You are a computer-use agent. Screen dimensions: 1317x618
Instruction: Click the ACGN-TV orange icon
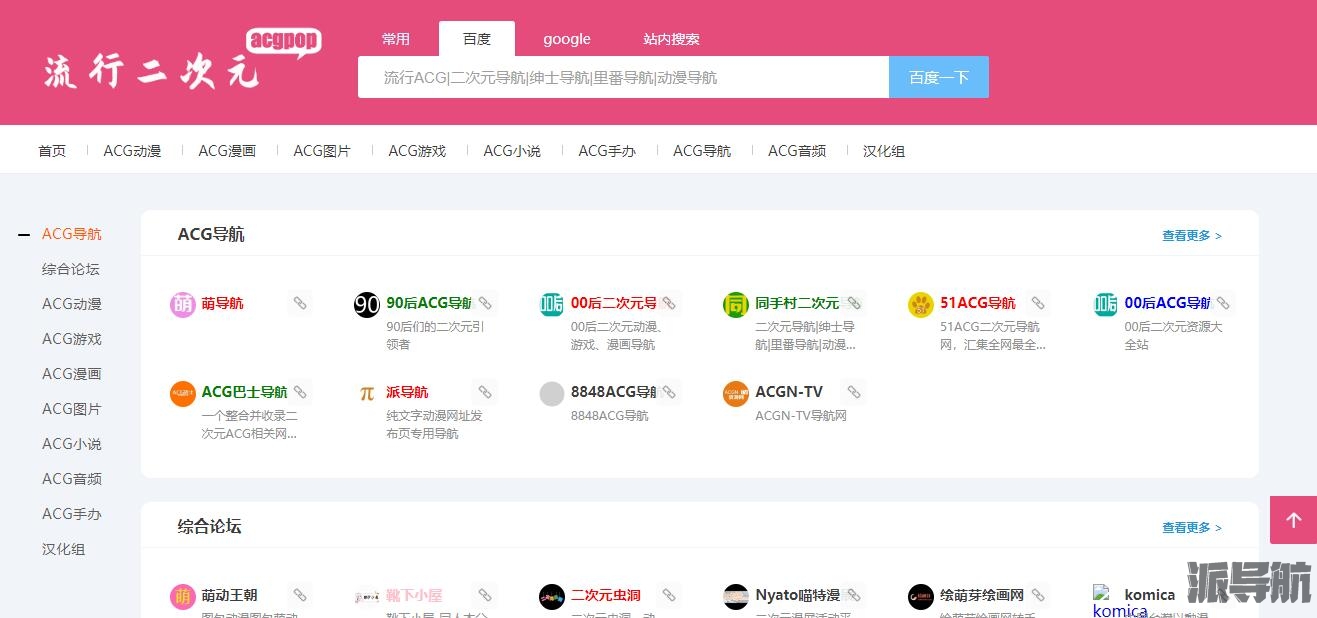(736, 393)
